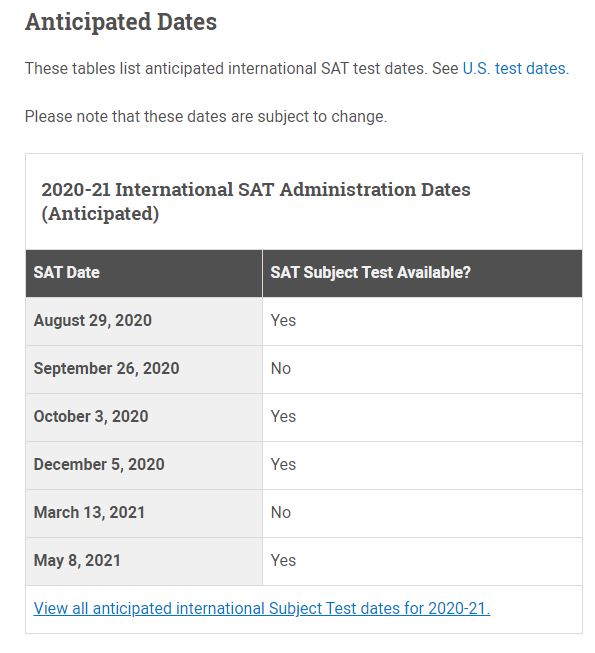Select the May 8, 2021 date cell

144,561
